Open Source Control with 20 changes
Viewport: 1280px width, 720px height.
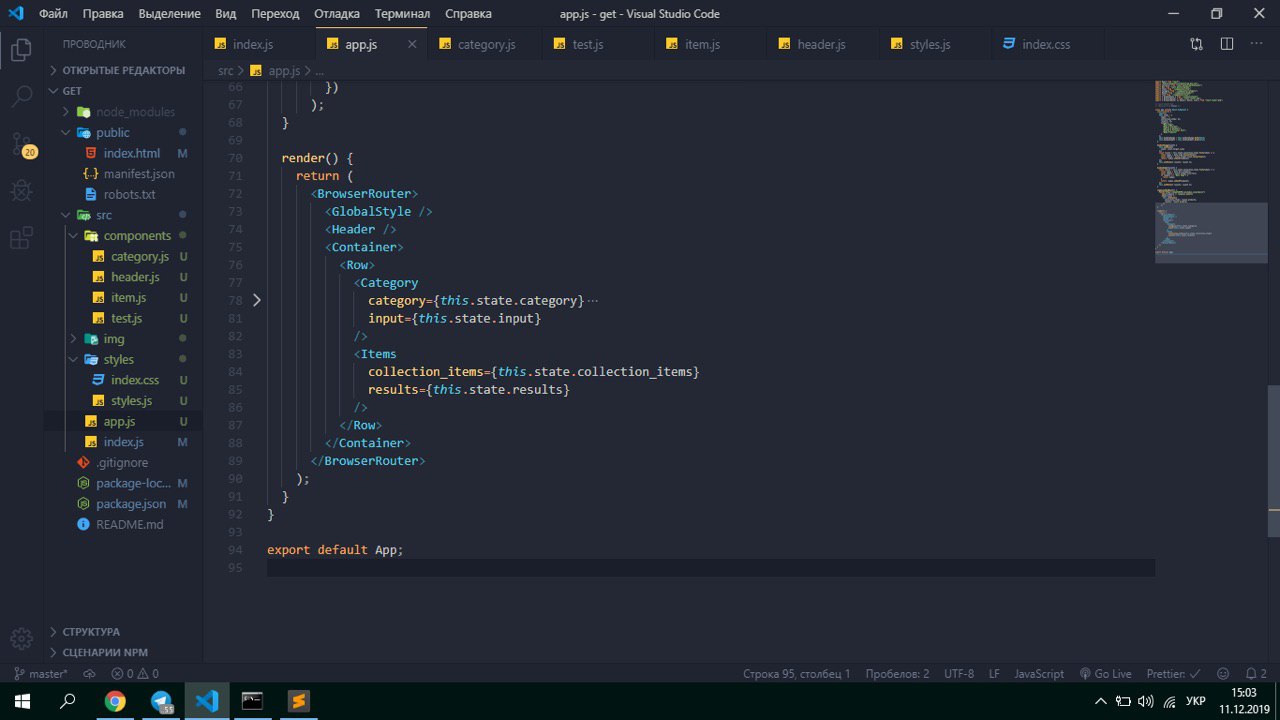[x=21, y=145]
